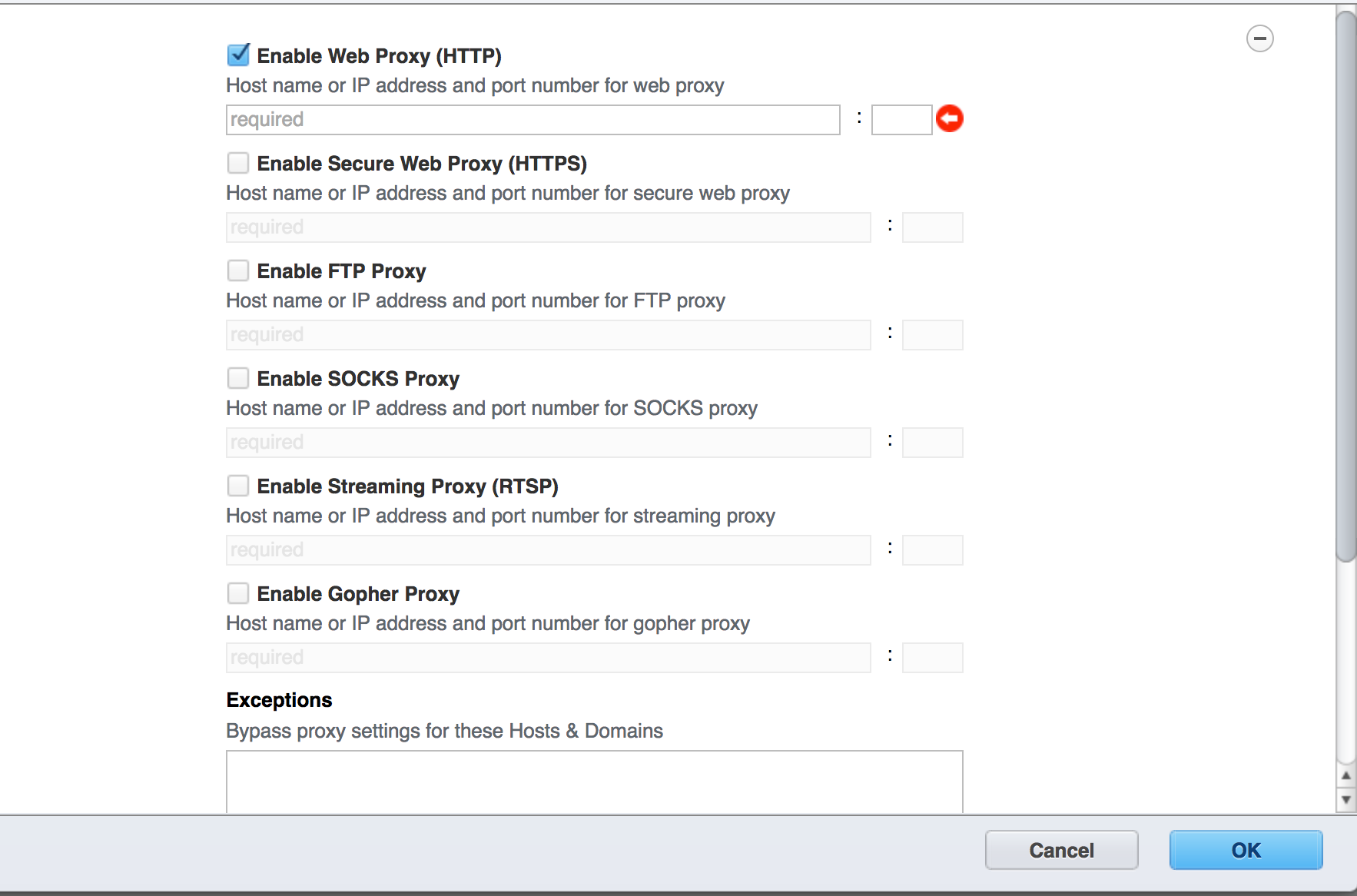Click the FTP proxy port field
The image size is (1357, 896).
[932, 335]
